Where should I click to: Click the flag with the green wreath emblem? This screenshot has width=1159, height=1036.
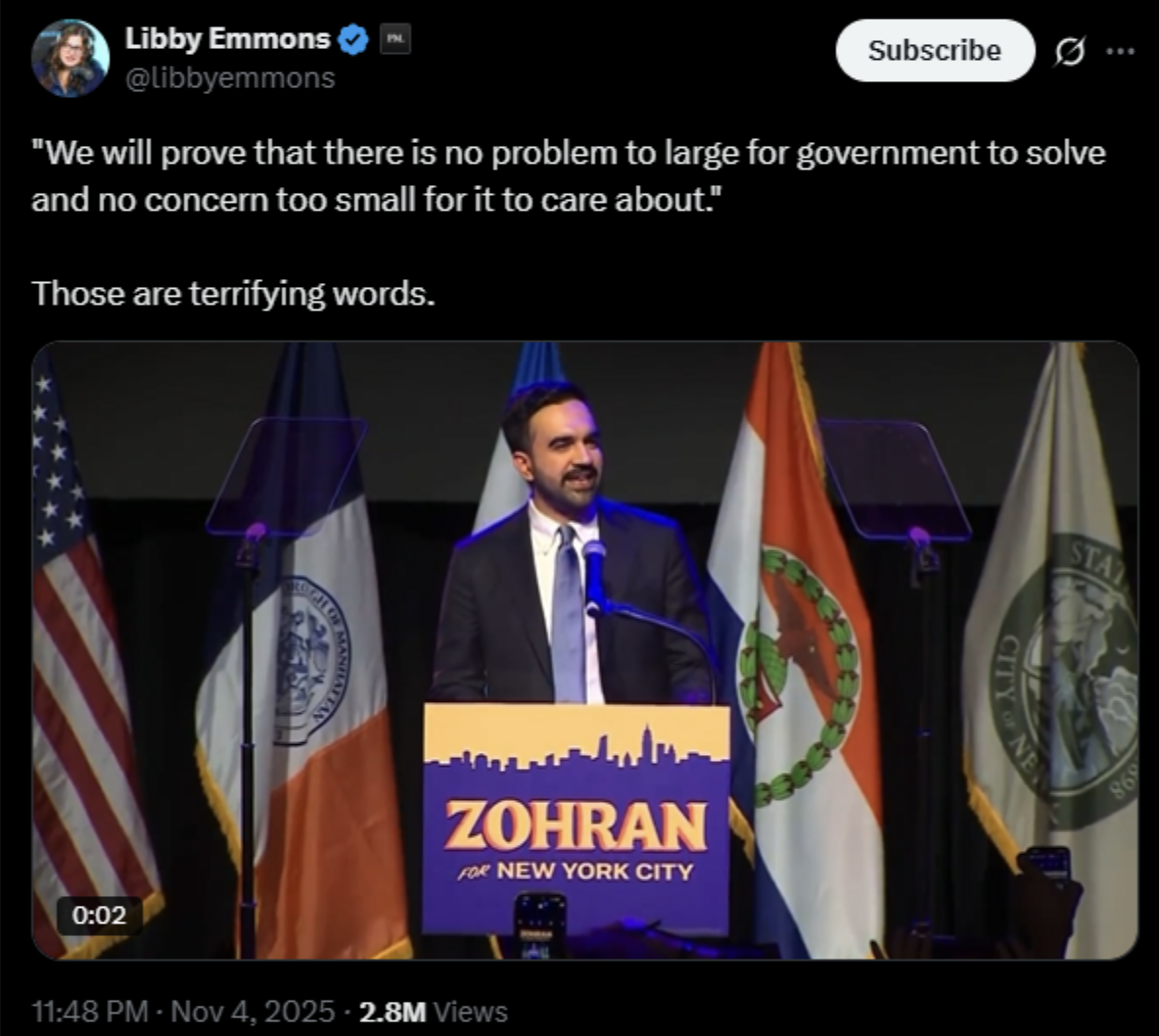[x=798, y=666]
